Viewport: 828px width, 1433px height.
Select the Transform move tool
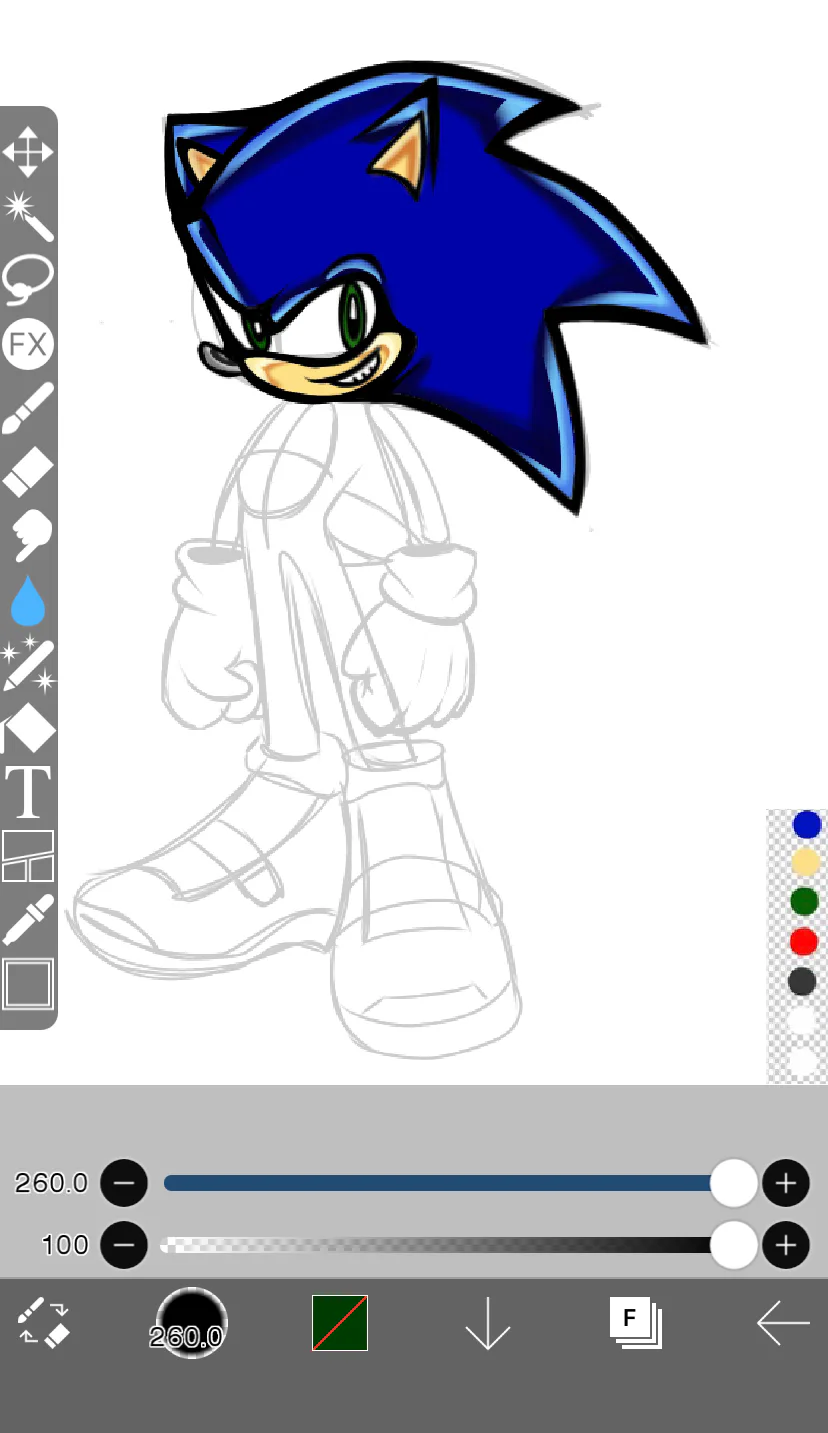[28, 152]
